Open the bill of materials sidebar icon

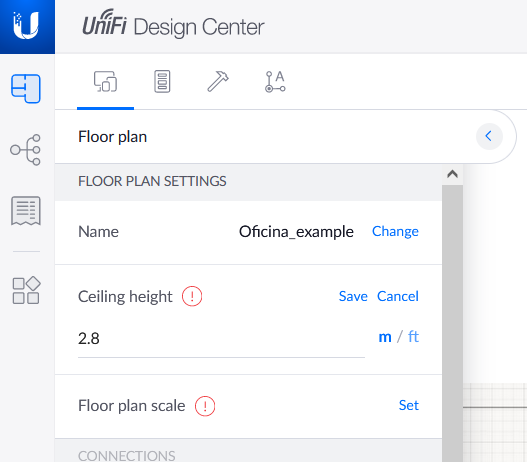[26, 211]
